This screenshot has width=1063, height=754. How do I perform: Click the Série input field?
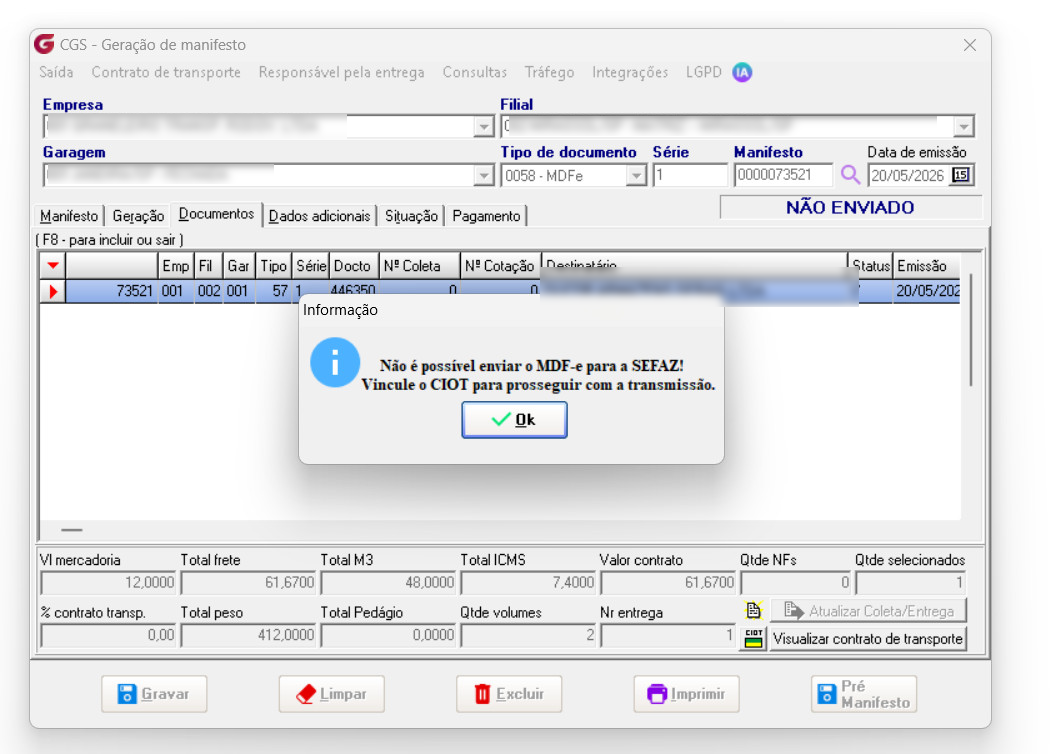pos(689,176)
